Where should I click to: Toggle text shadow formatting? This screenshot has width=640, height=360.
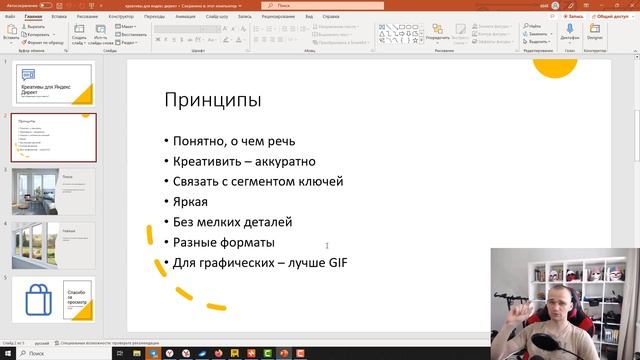pyautogui.click(x=182, y=40)
